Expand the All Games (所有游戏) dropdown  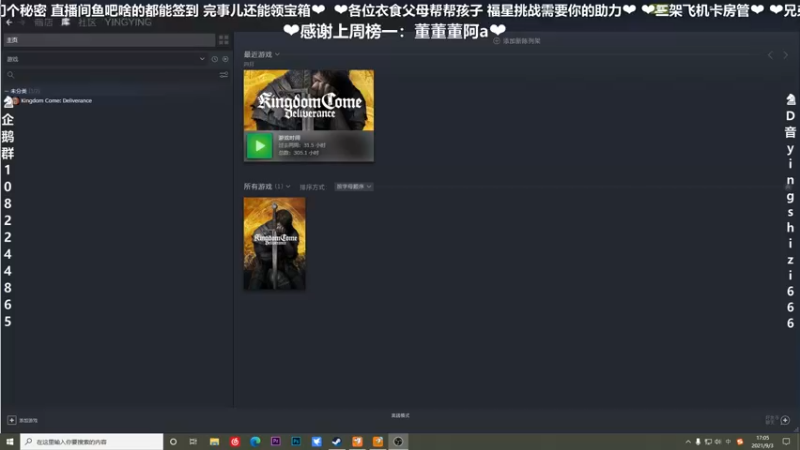[x=266, y=187]
